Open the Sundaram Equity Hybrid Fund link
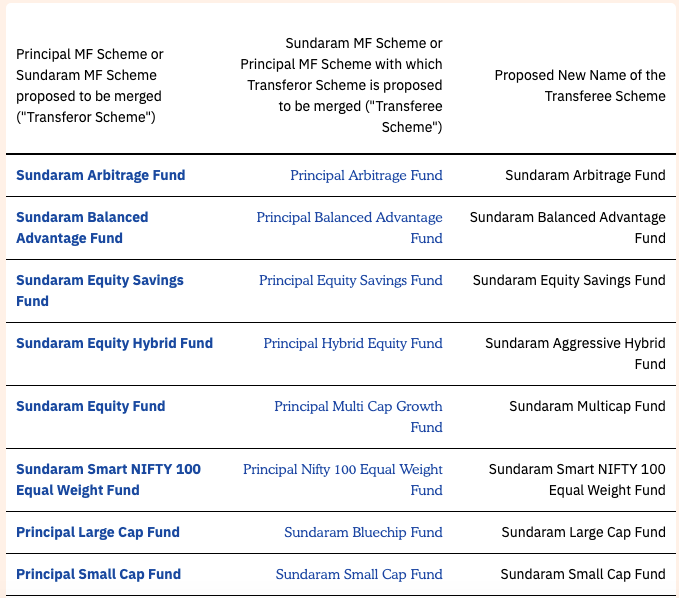 pyautogui.click(x=115, y=343)
